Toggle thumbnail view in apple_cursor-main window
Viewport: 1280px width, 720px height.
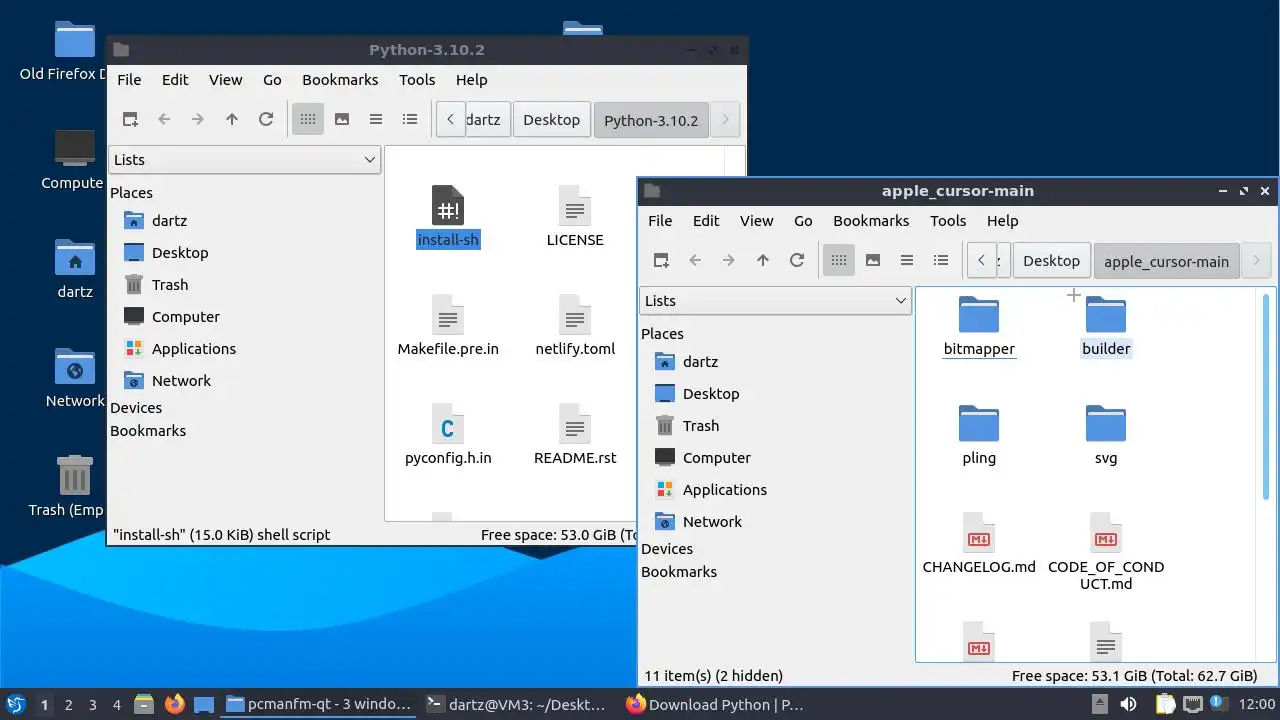tap(873, 260)
